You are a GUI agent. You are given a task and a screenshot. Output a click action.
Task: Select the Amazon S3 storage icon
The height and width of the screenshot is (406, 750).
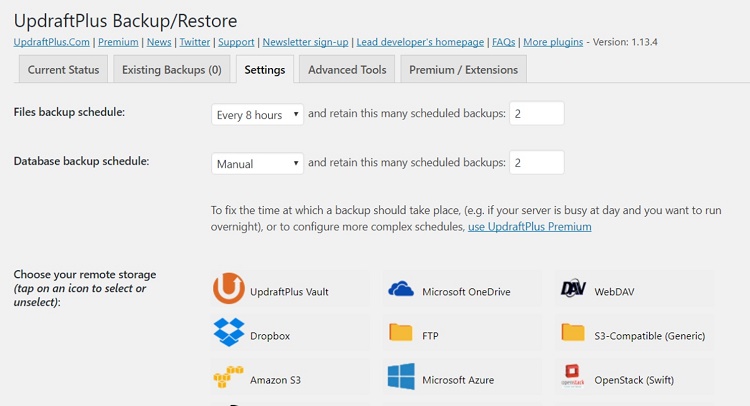click(x=228, y=377)
